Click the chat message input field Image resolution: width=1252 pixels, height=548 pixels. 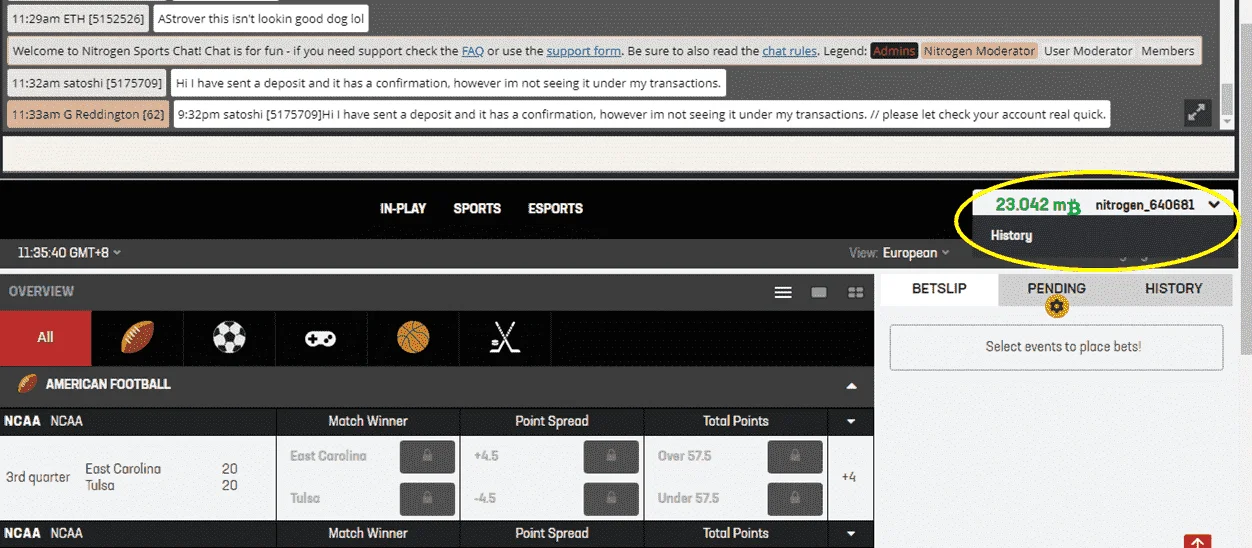[617, 152]
